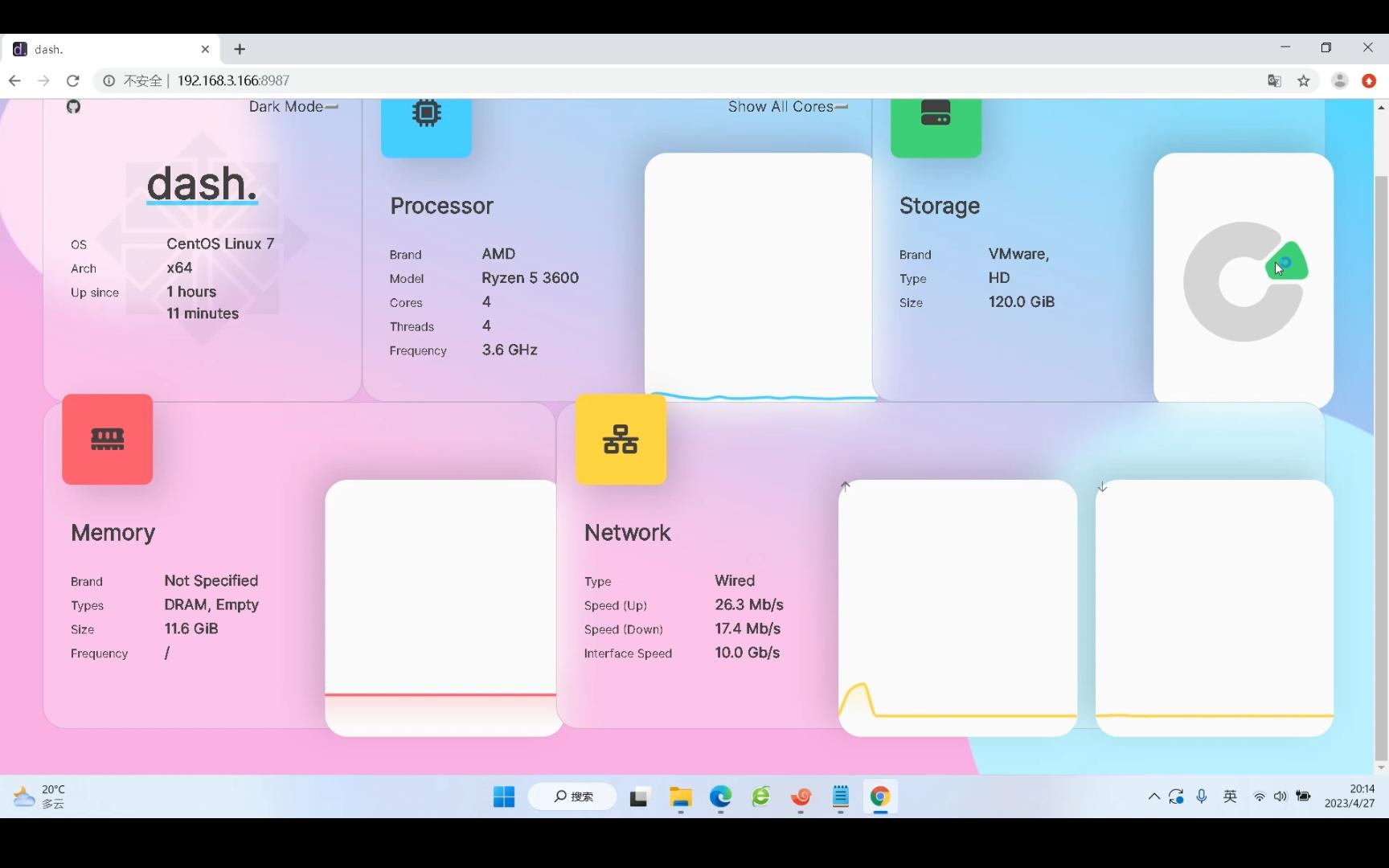
Task: Open the GitHub icon link
Action: pyautogui.click(x=73, y=107)
